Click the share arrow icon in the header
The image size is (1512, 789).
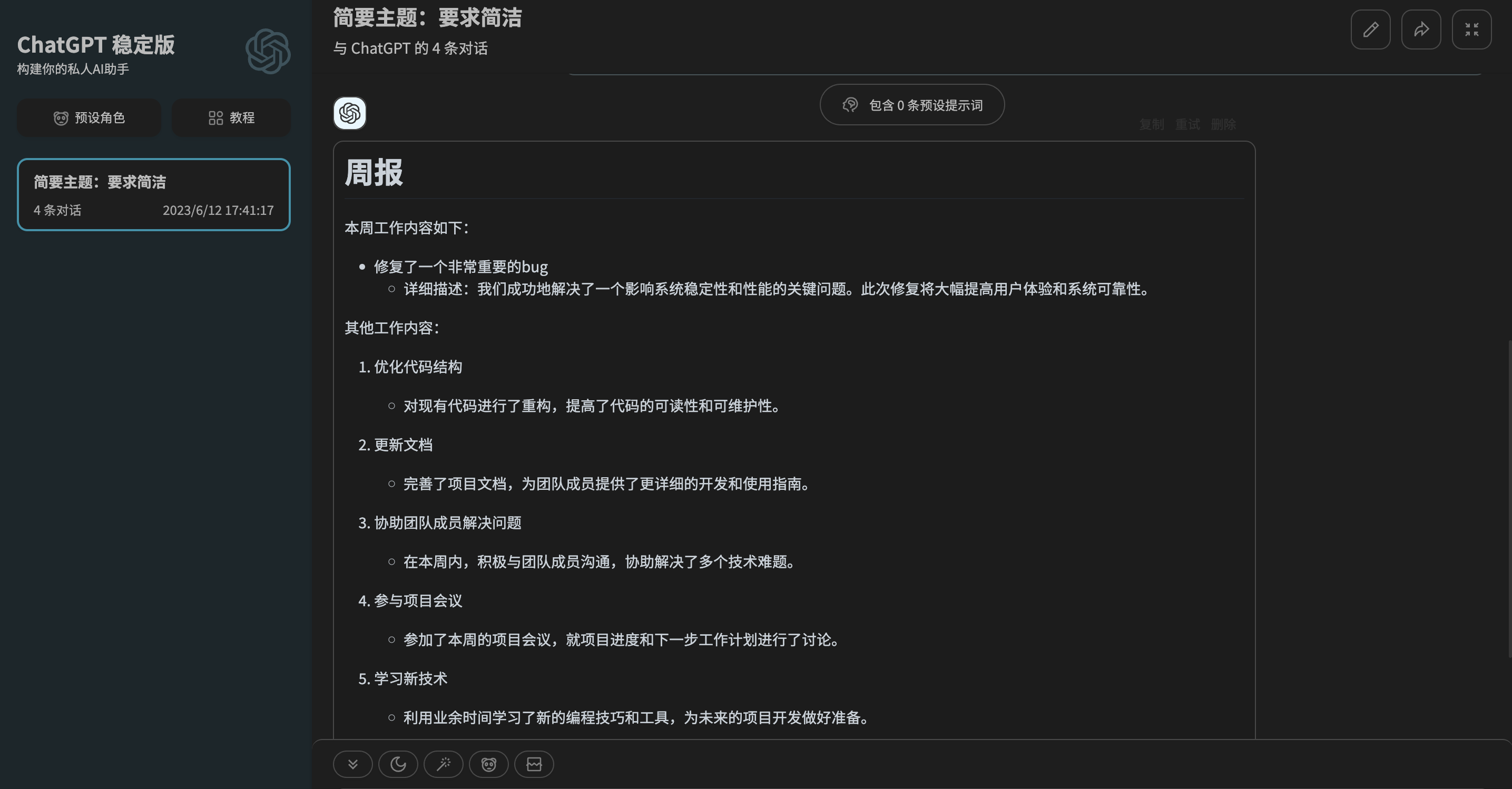tap(1420, 29)
